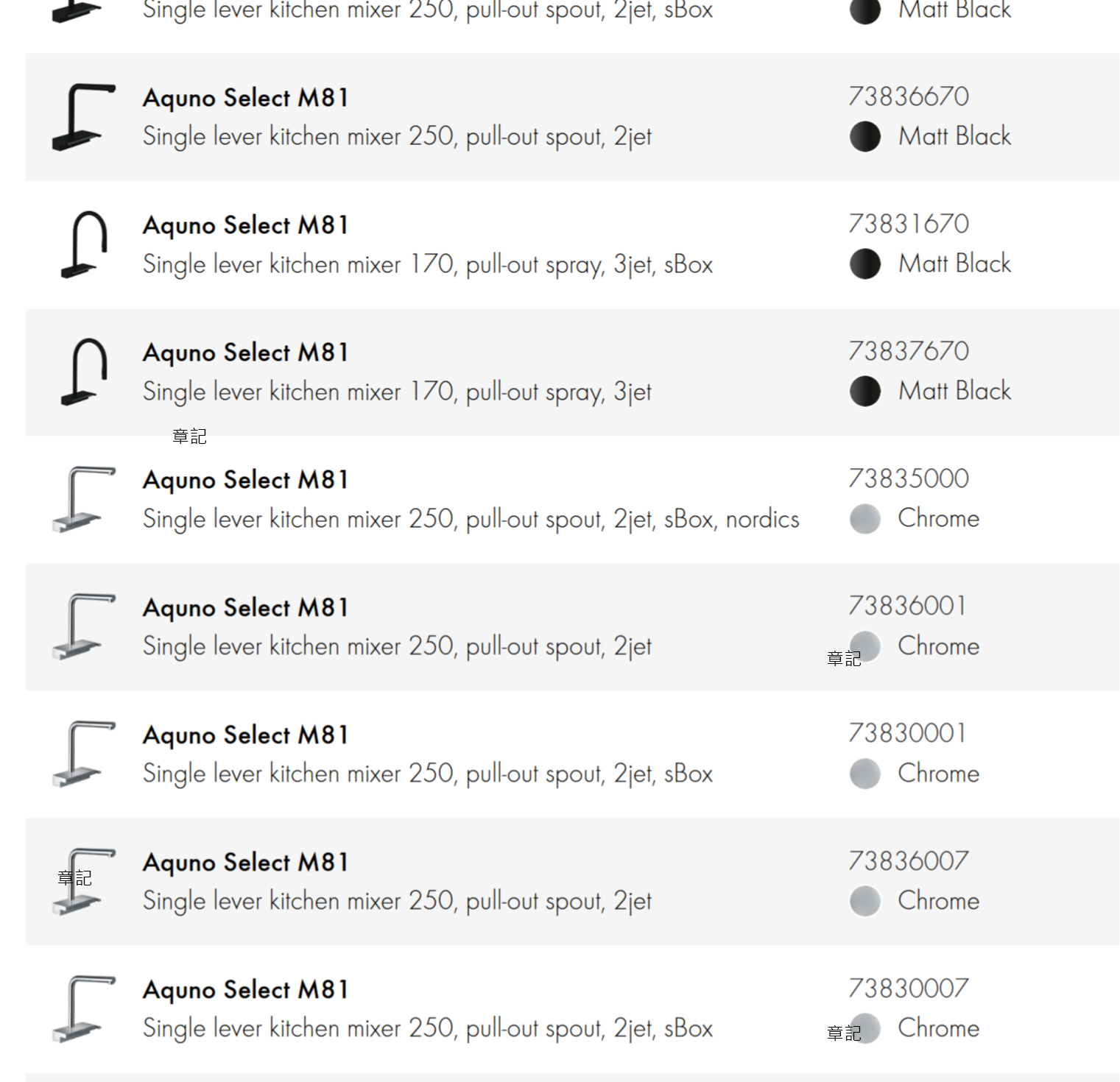Open Aquno Select M81 title above 3jet, sBox
Image resolution: width=1120 pixels, height=1082 pixels.
245,225
